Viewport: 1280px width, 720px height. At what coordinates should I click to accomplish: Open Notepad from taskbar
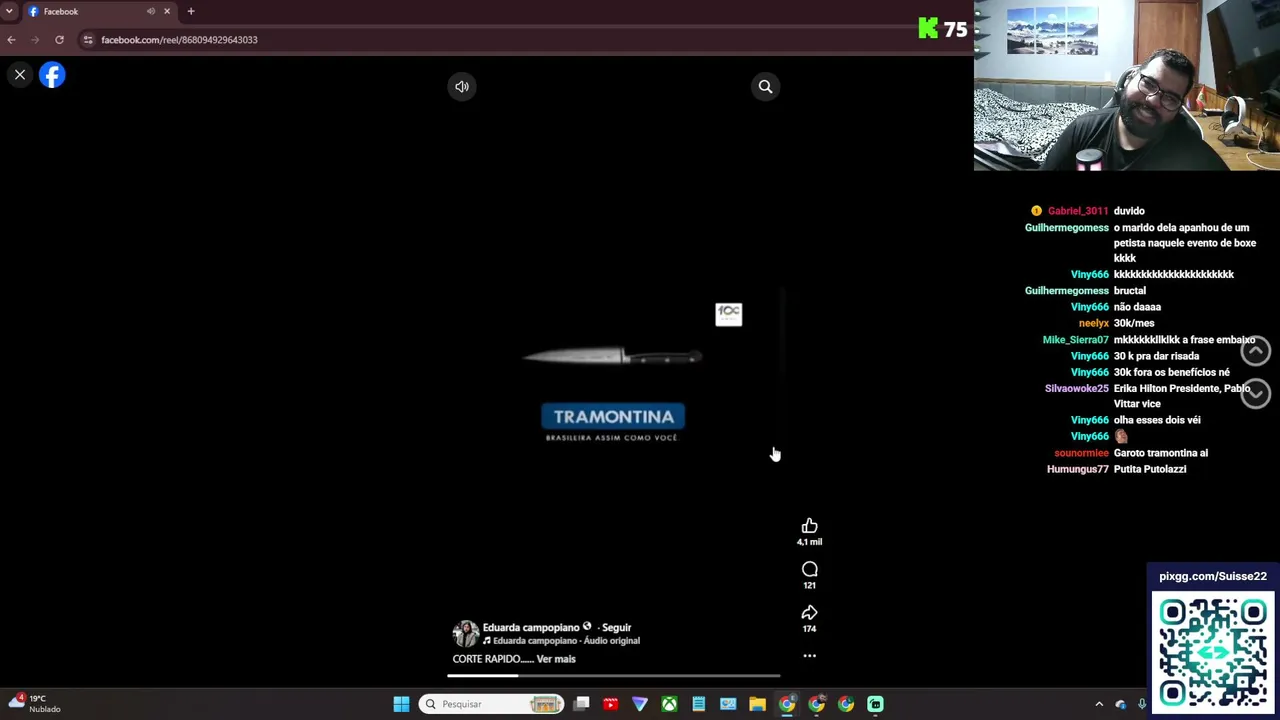(699, 704)
